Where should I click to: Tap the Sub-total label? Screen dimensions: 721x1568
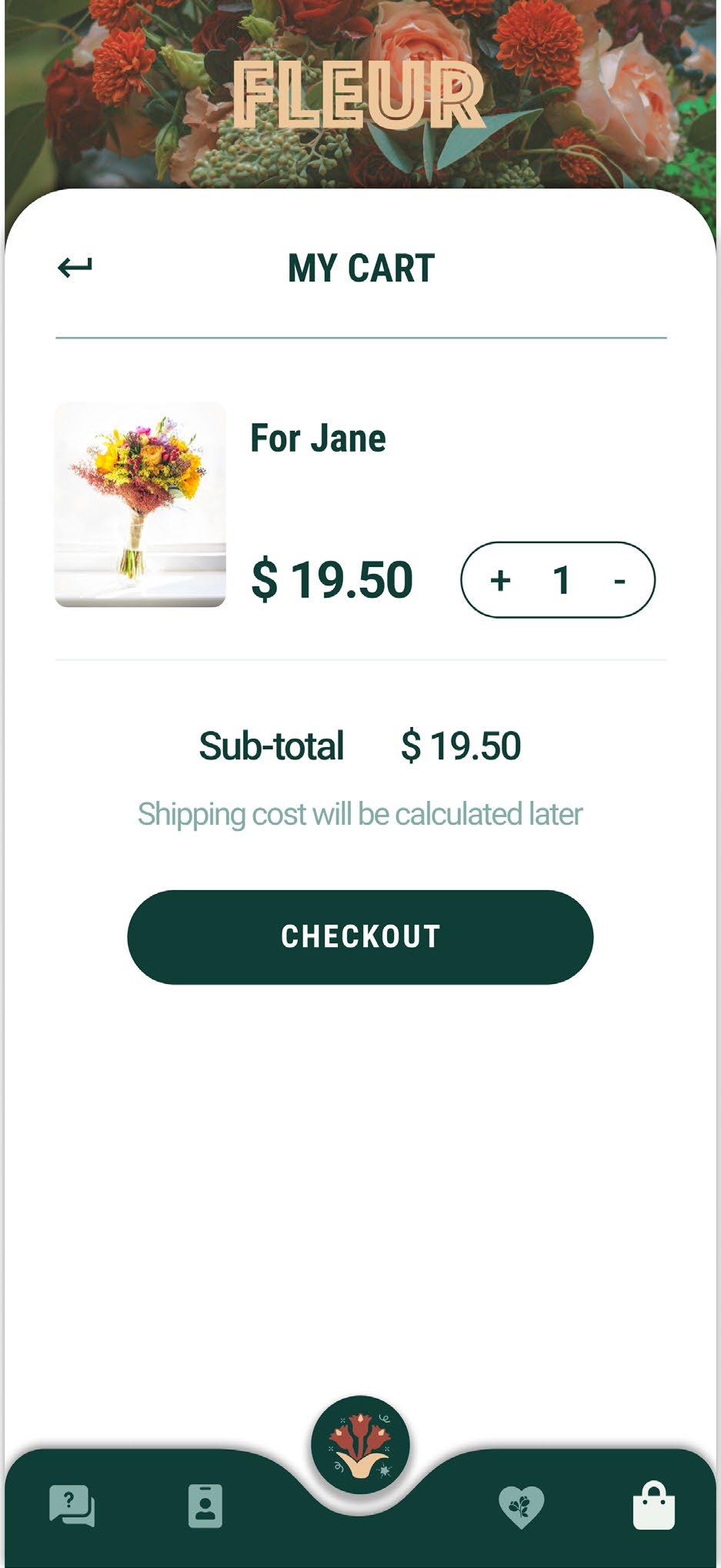tap(272, 746)
